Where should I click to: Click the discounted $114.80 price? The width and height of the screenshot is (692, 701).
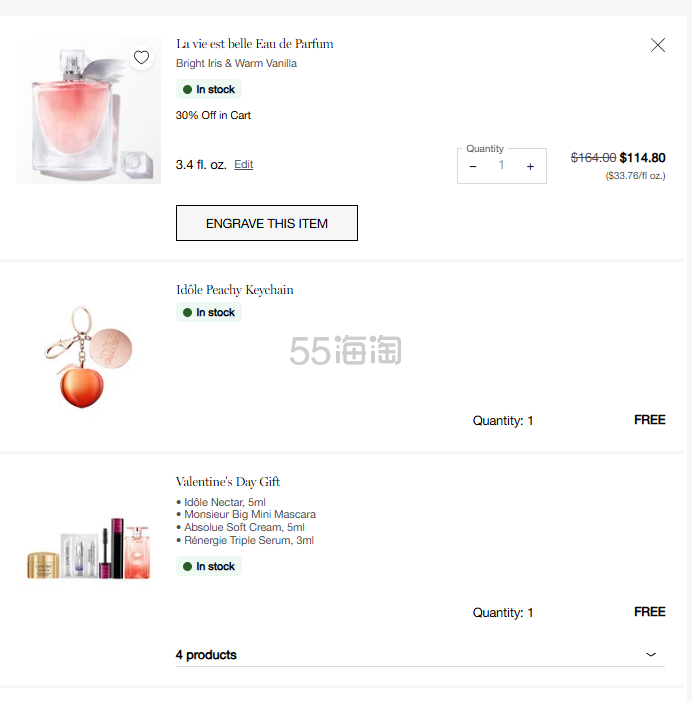tap(642, 158)
